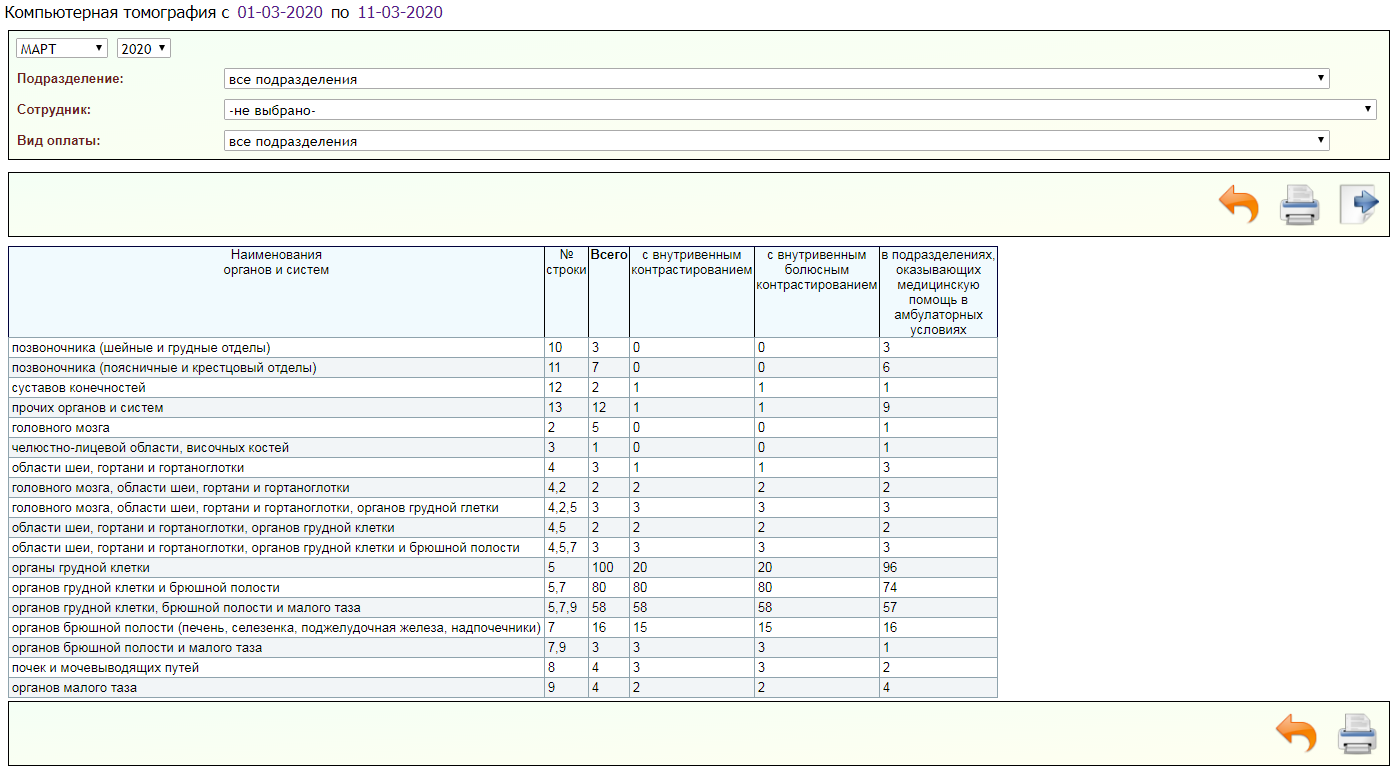Click the printer icon above the table

point(1299,205)
